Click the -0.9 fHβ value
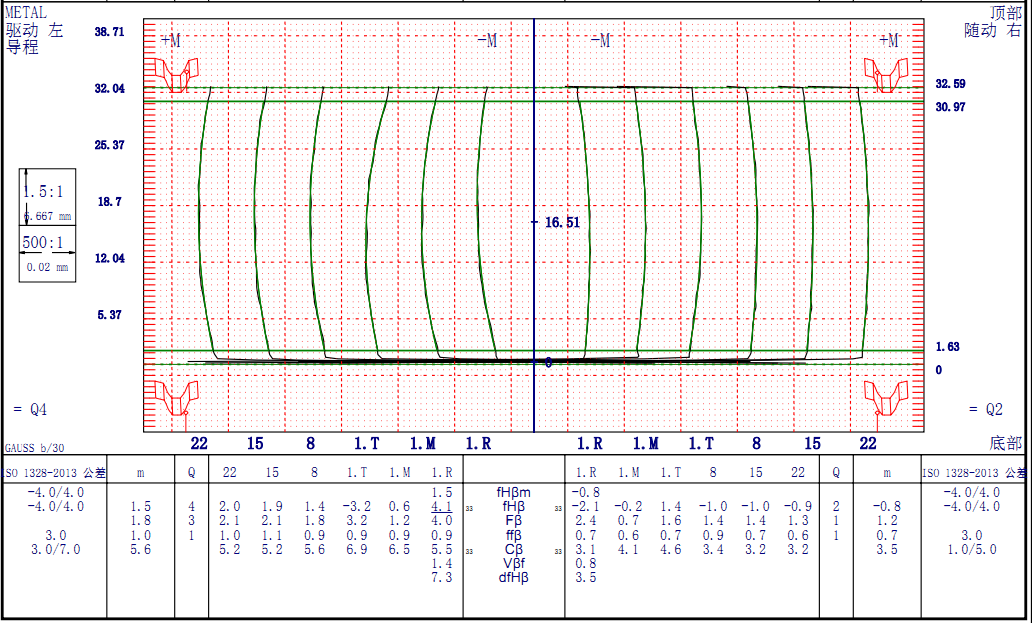Viewport: 1032px width, 623px height. pyautogui.click(x=798, y=507)
